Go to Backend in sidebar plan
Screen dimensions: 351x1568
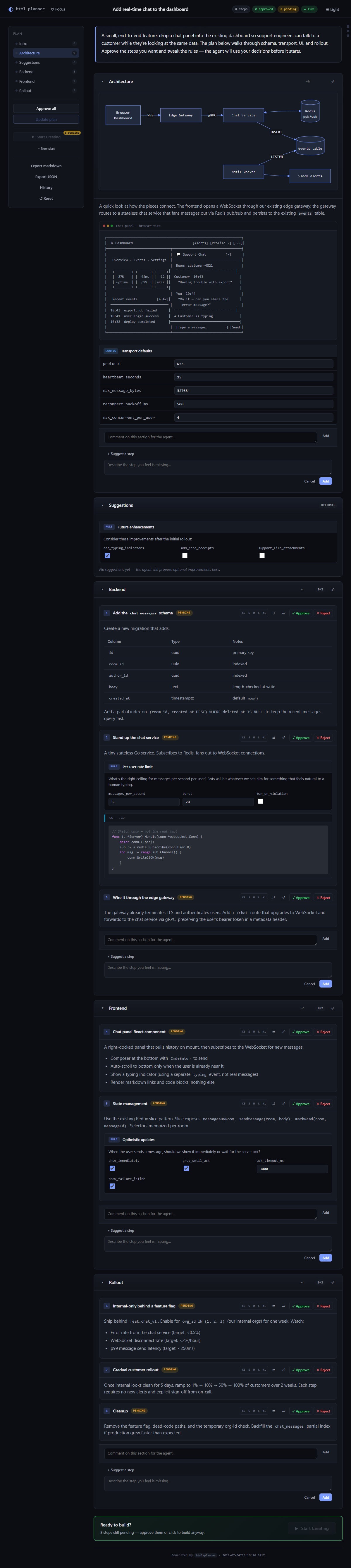coord(46,72)
